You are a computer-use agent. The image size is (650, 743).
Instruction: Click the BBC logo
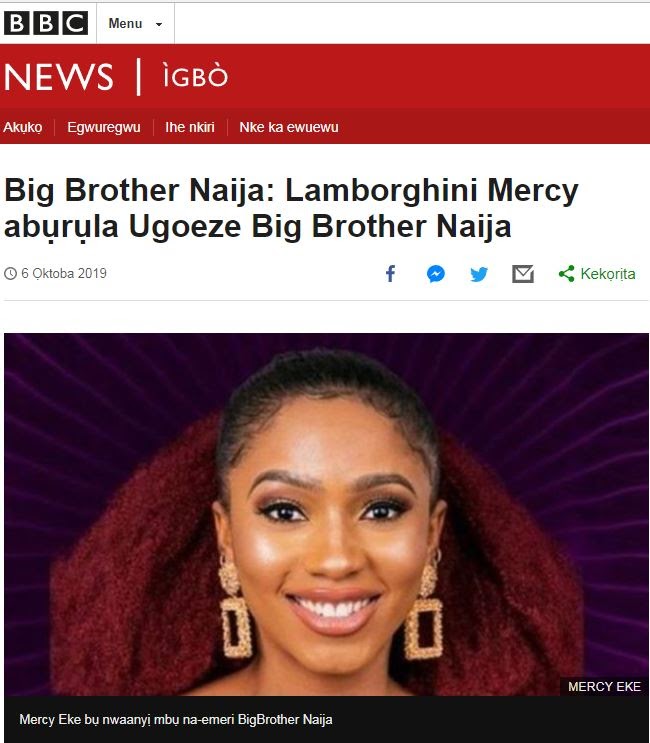click(46, 23)
